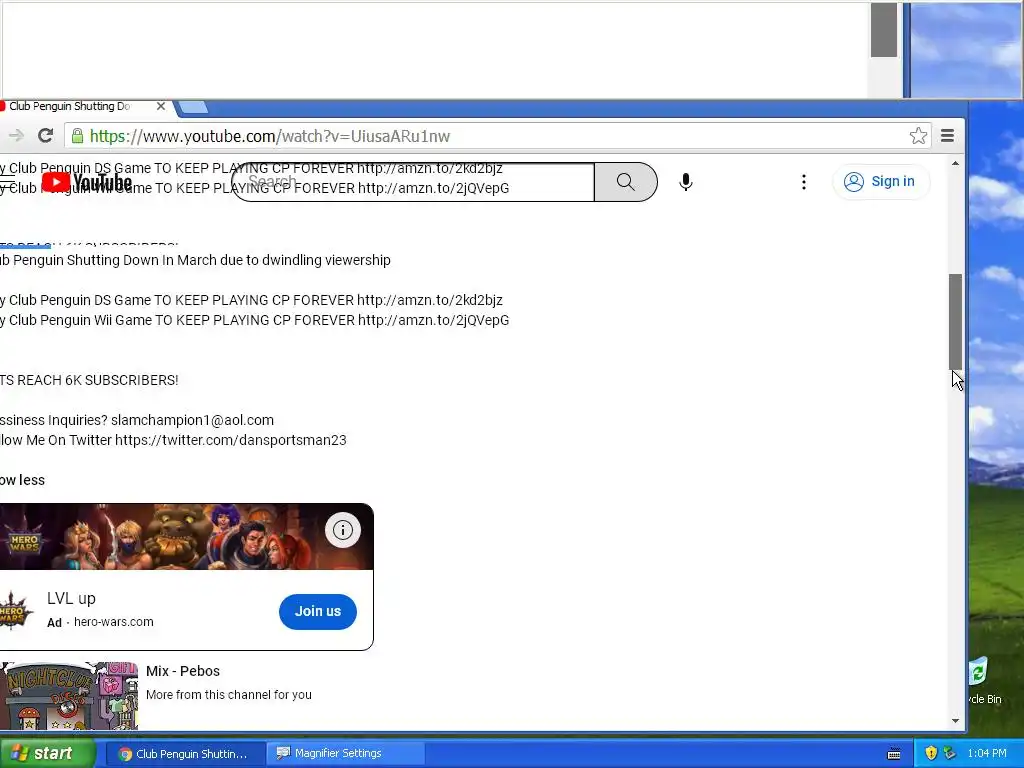1024x768 pixels.
Task: Click 'LETS REACH 6K SUBSCRIBERS!' text
Action: tap(89, 380)
